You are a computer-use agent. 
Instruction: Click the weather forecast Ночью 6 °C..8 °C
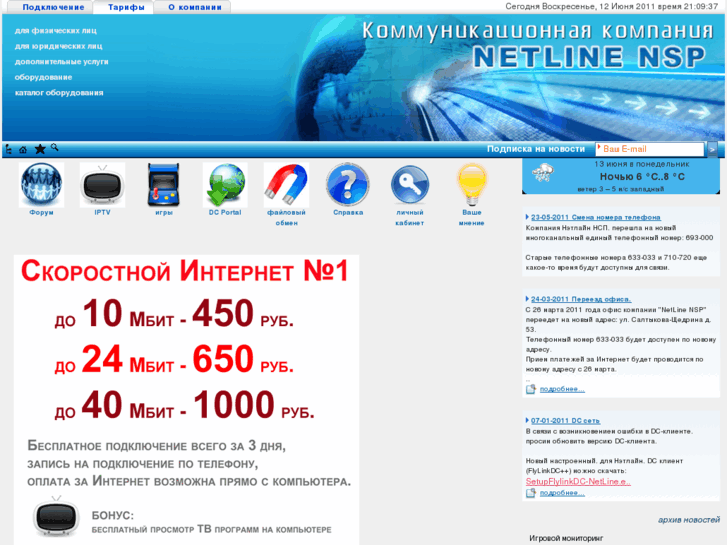(642, 177)
